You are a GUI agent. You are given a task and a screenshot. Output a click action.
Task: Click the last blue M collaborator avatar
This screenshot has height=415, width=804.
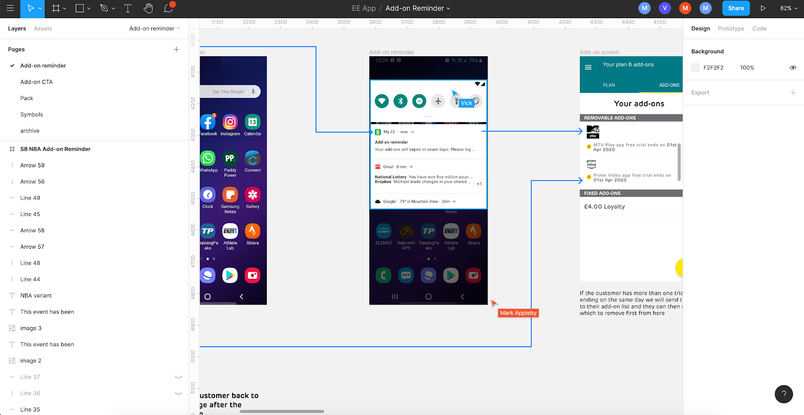tap(706, 8)
